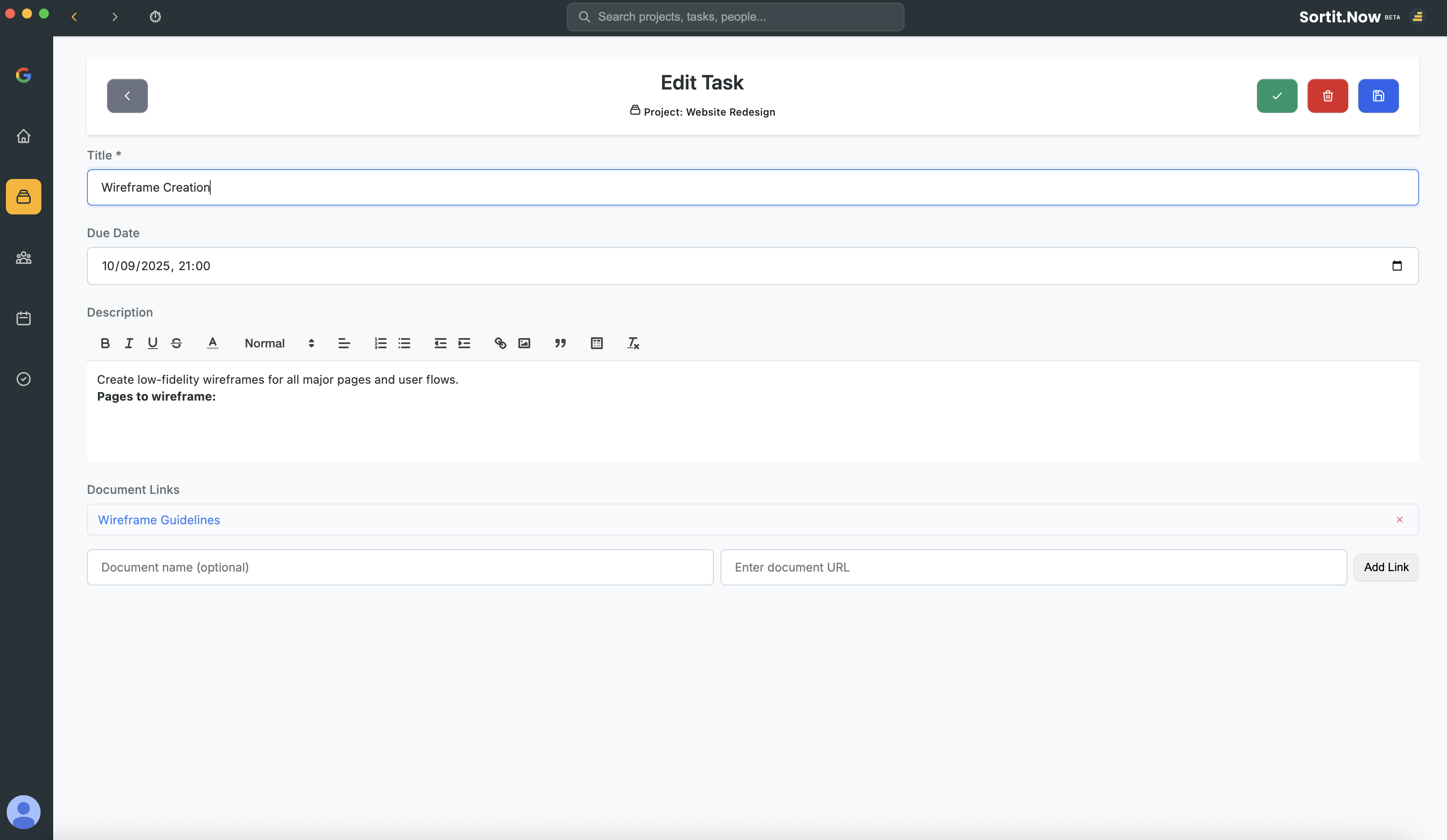Open the due date calendar picker

pyautogui.click(x=1396, y=266)
